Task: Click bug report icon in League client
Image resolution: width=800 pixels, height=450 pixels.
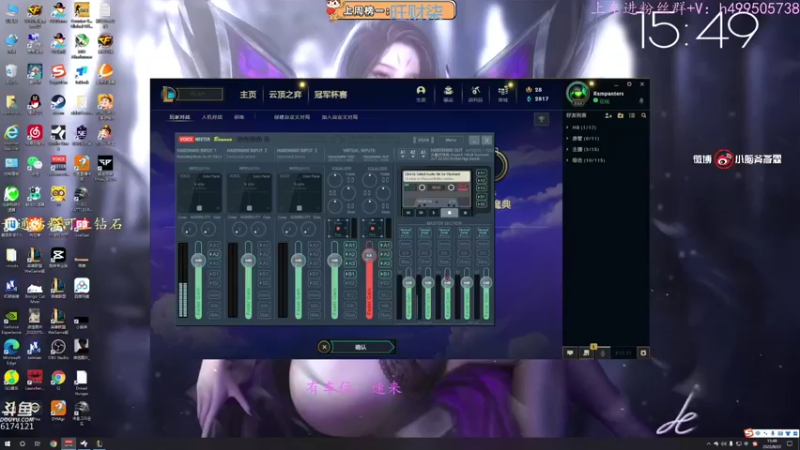Action: [x=643, y=353]
